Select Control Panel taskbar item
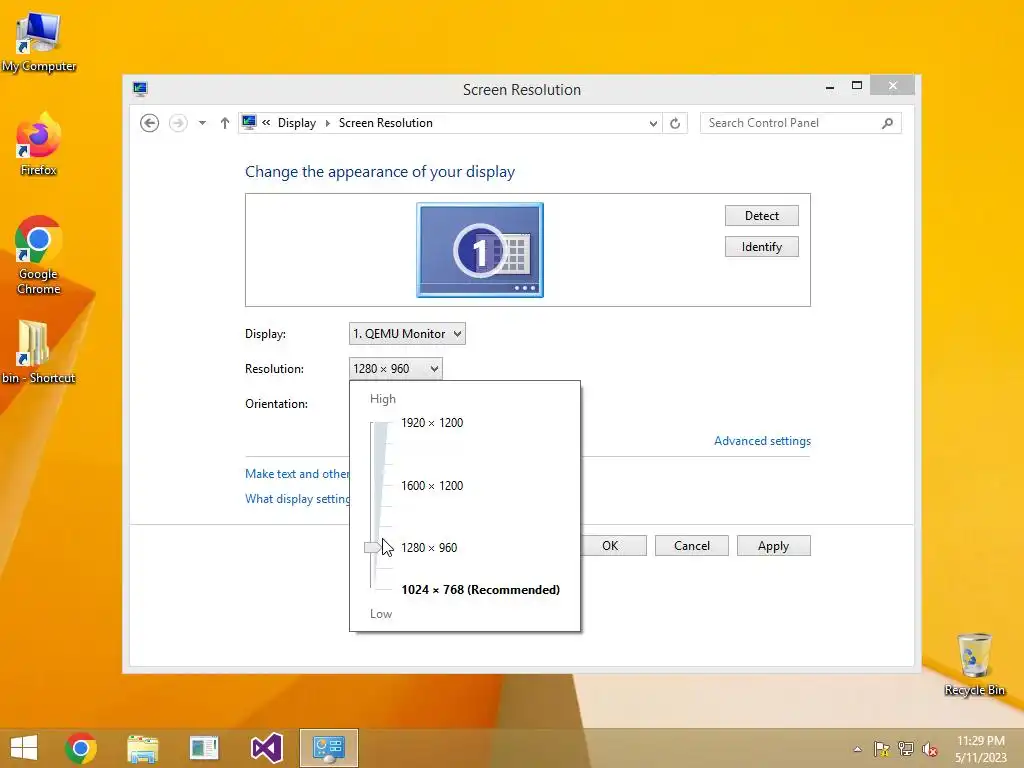This screenshot has width=1024, height=768. (x=328, y=748)
